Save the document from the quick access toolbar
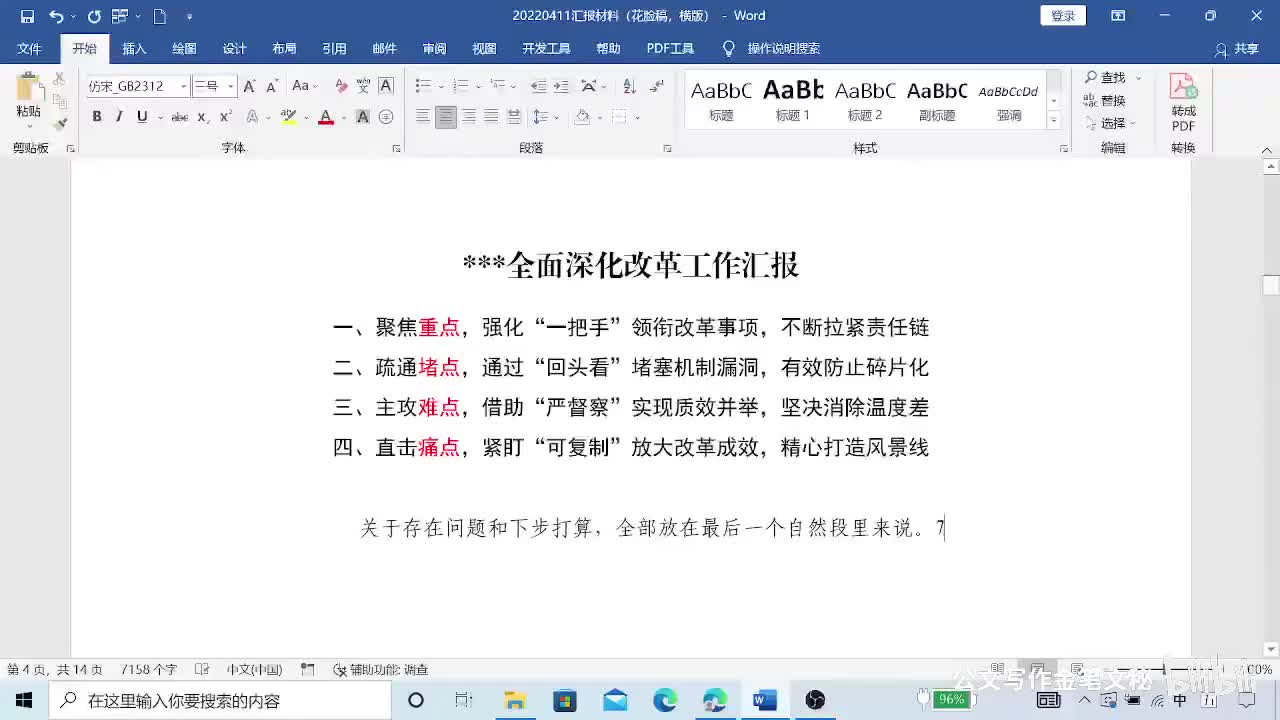The height and width of the screenshot is (720, 1280). pos(27,16)
